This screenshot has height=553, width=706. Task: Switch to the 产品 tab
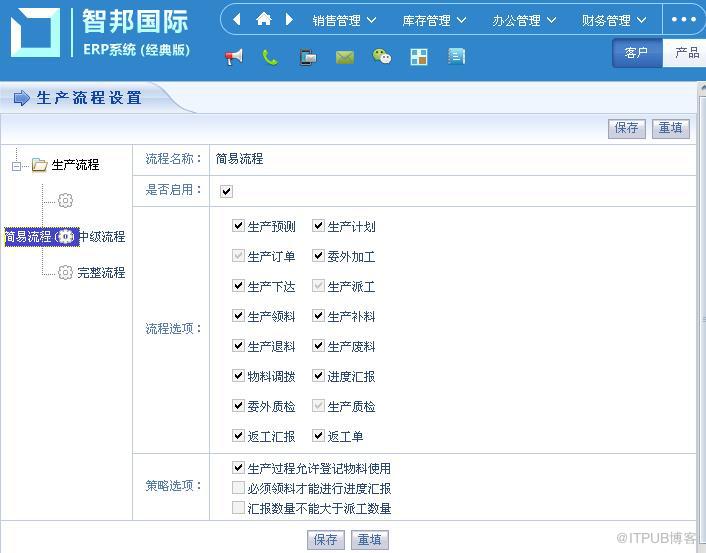[x=686, y=53]
